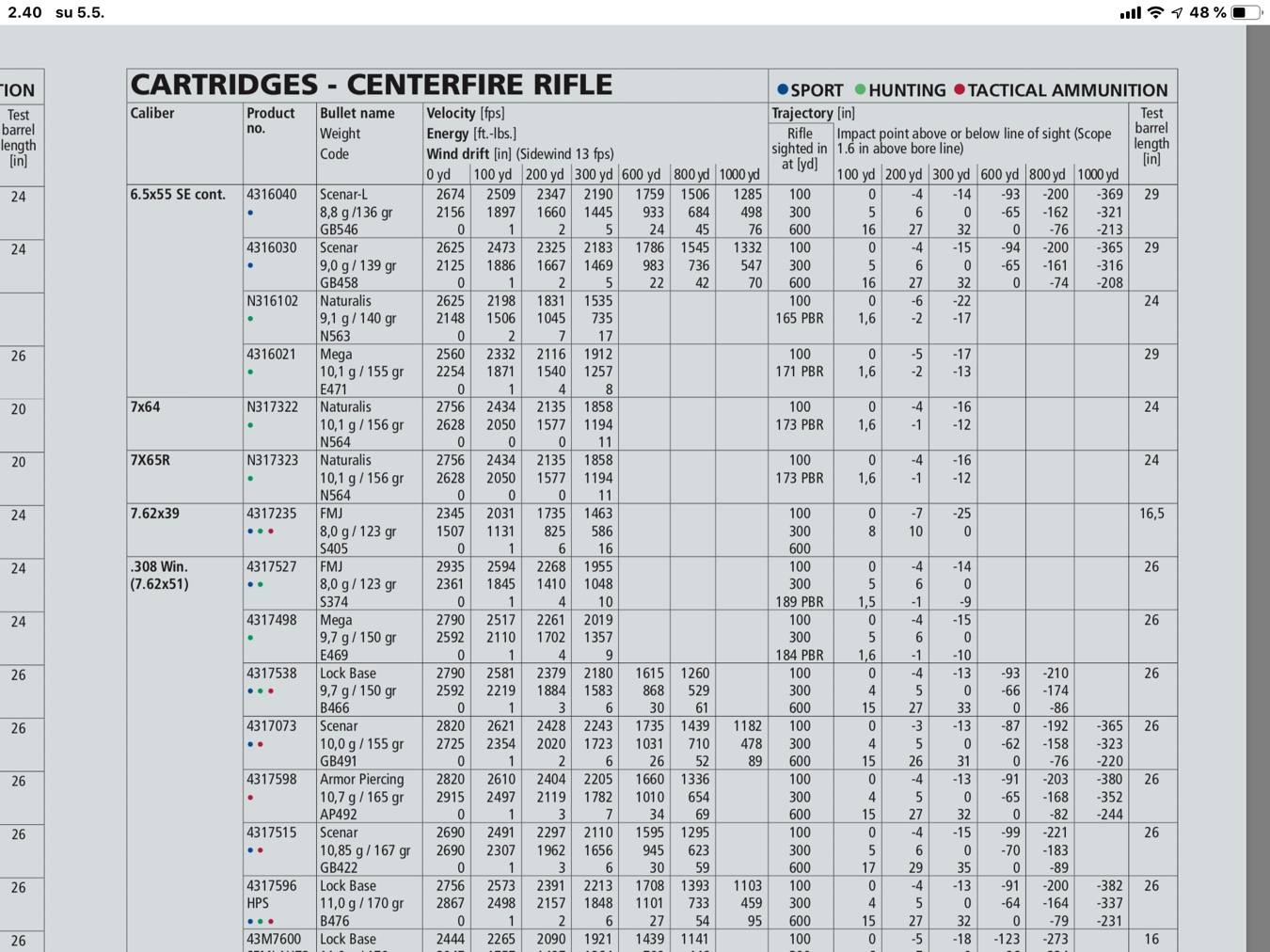Select product number N316102

point(272,301)
